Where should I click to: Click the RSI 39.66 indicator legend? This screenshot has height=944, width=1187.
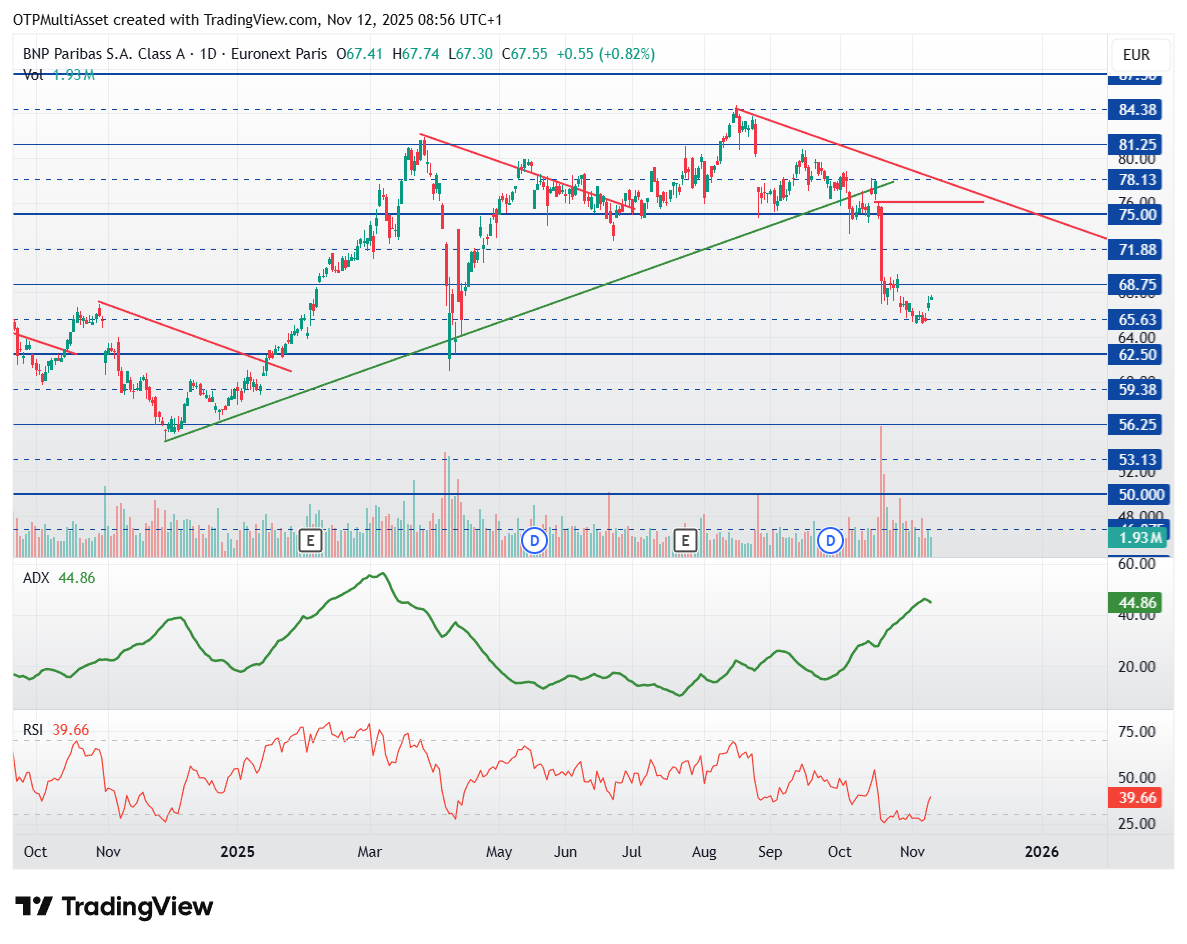coord(56,730)
